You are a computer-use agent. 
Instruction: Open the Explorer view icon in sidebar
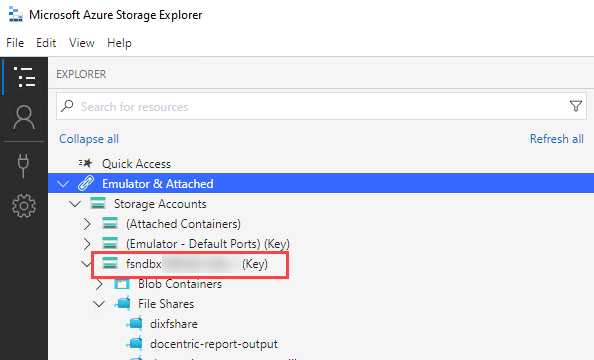[24, 77]
